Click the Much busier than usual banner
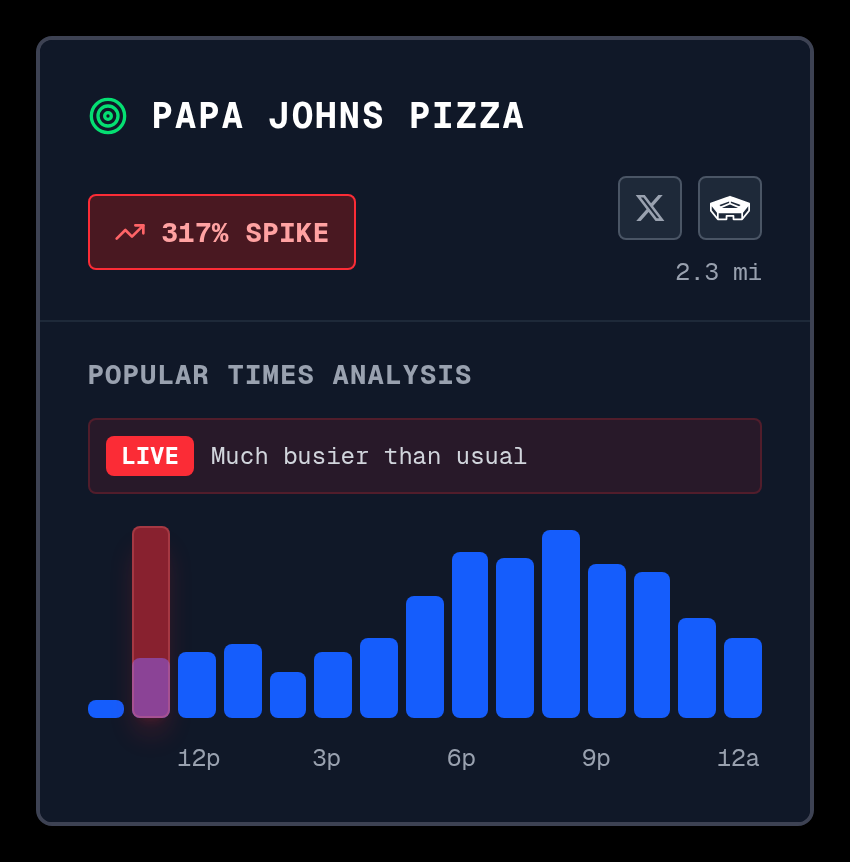The height and width of the screenshot is (862, 850). (424, 456)
